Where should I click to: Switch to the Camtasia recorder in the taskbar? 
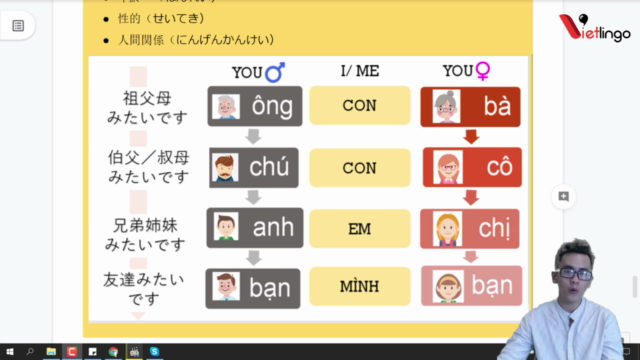click(72, 351)
